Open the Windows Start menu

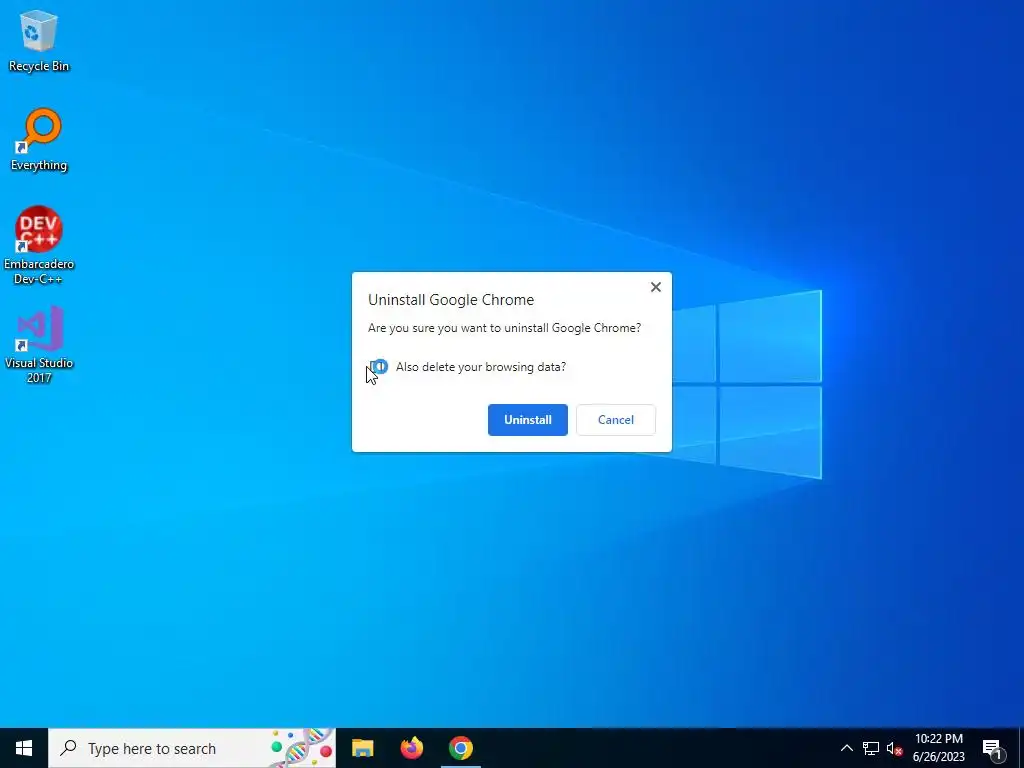click(x=24, y=748)
